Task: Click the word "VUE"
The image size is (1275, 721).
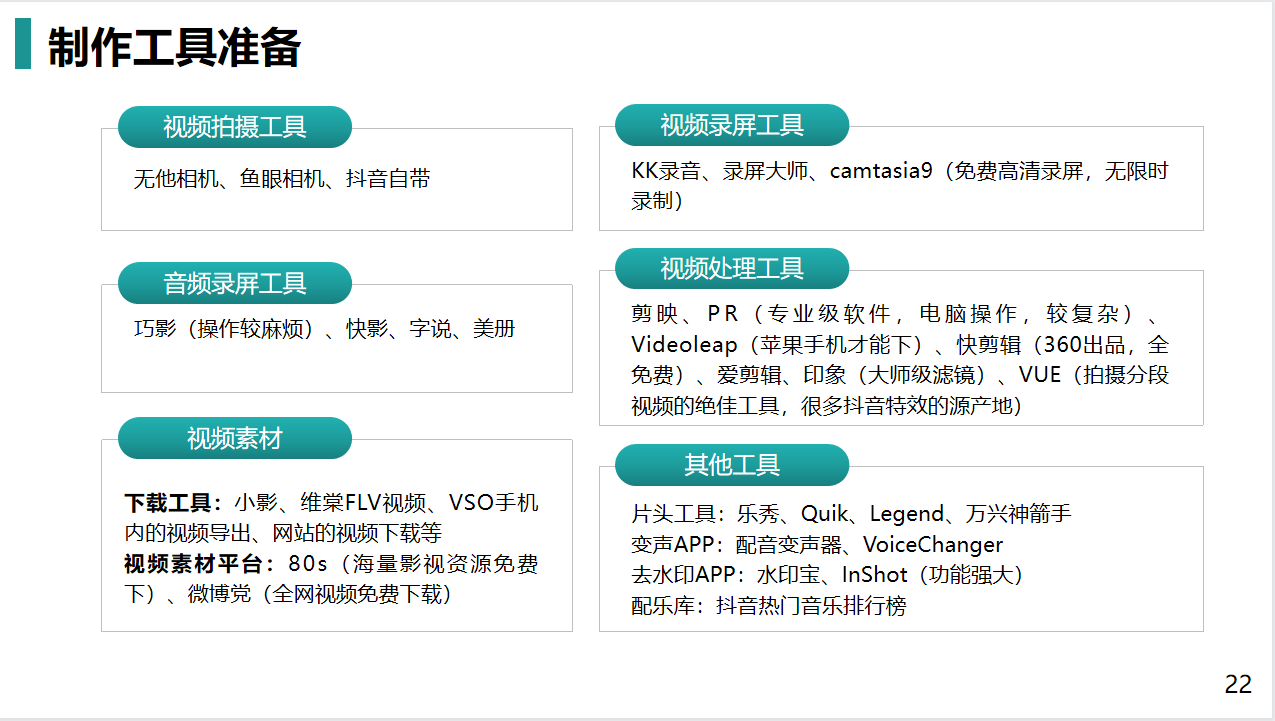Action: tap(1040, 375)
